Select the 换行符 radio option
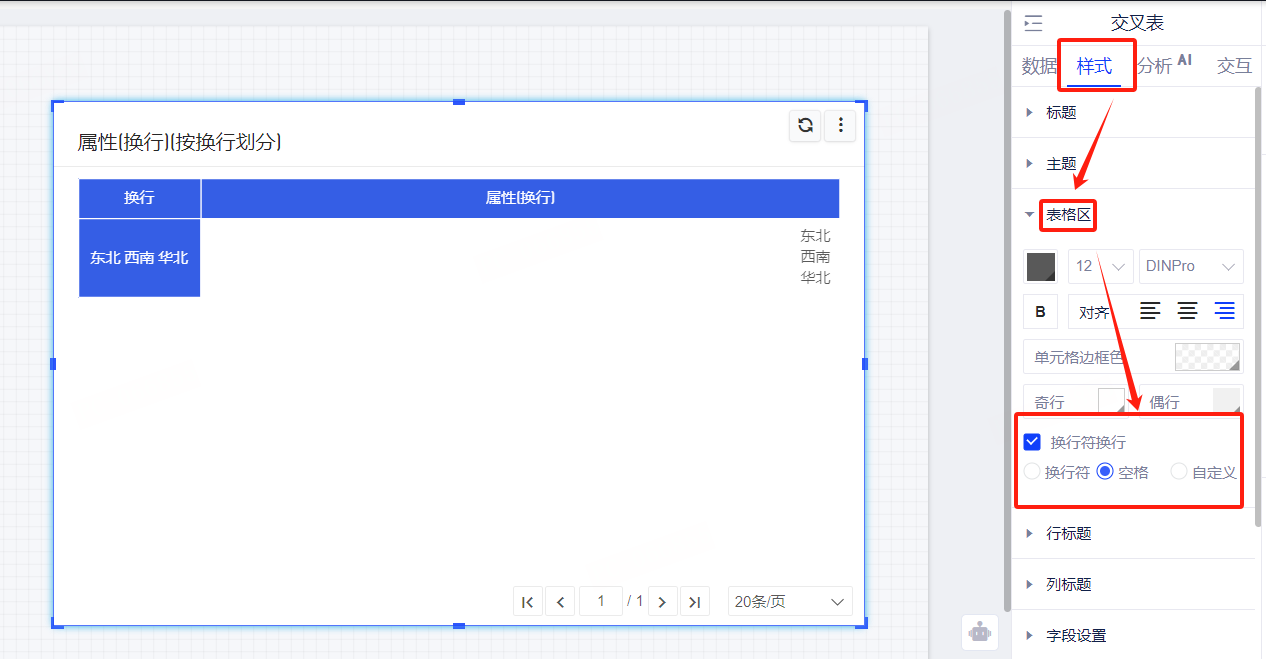This screenshot has height=659, width=1266. pyautogui.click(x=1033, y=472)
